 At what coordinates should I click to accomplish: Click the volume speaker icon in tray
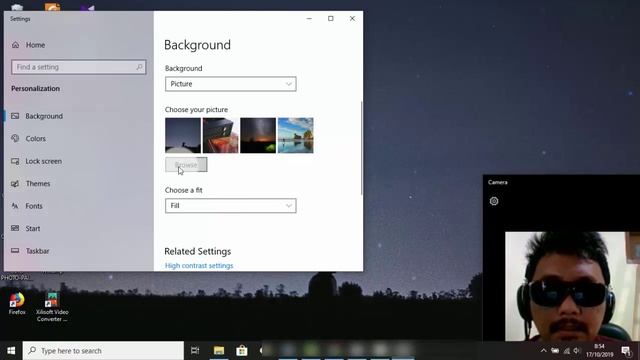tap(576, 351)
